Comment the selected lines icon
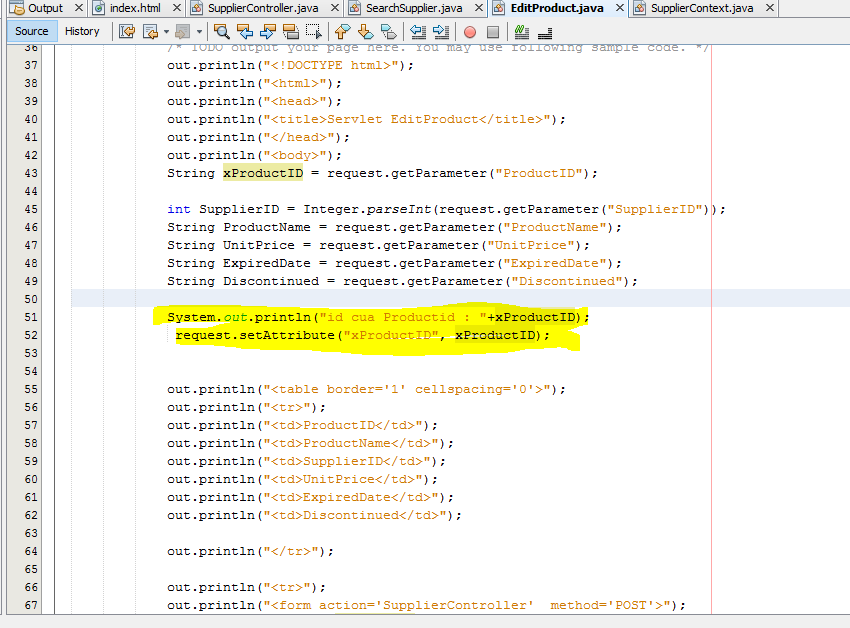850x628 pixels. click(x=521, y=31)
